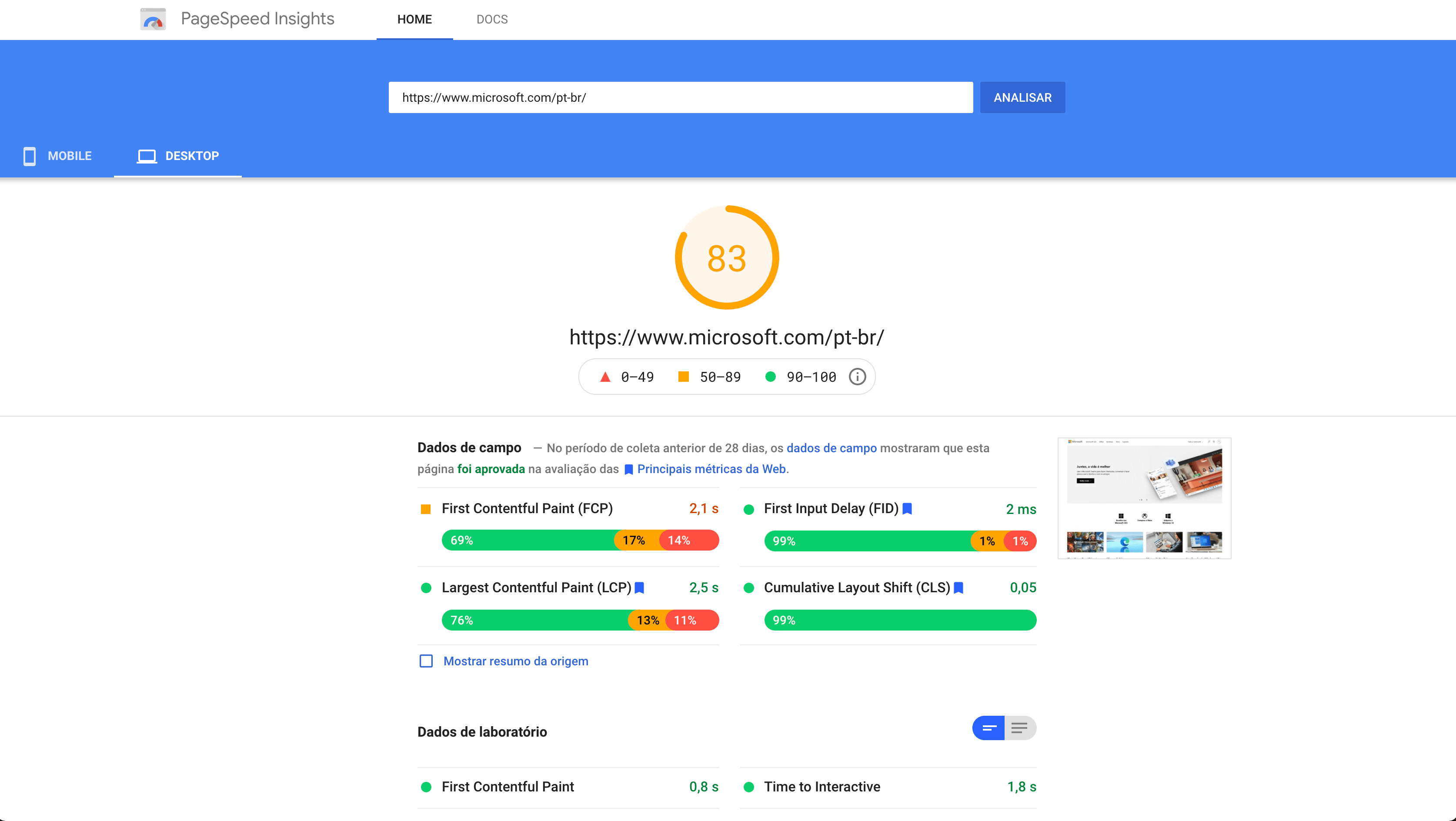The height and width of the screenshot is (821, 1456).
Task: Click the performance score gauge 83
Action: pos(727,257)
